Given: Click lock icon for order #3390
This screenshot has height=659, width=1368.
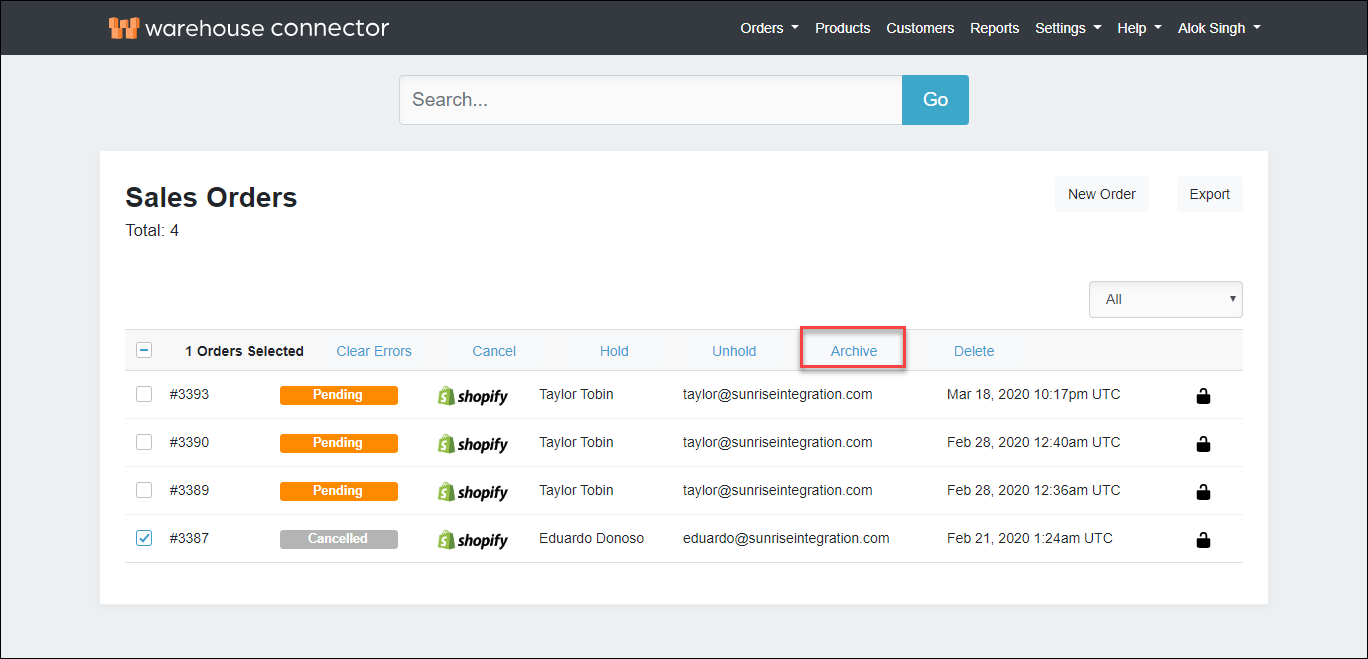Looking at the screenshot, I should point(1203,443).
